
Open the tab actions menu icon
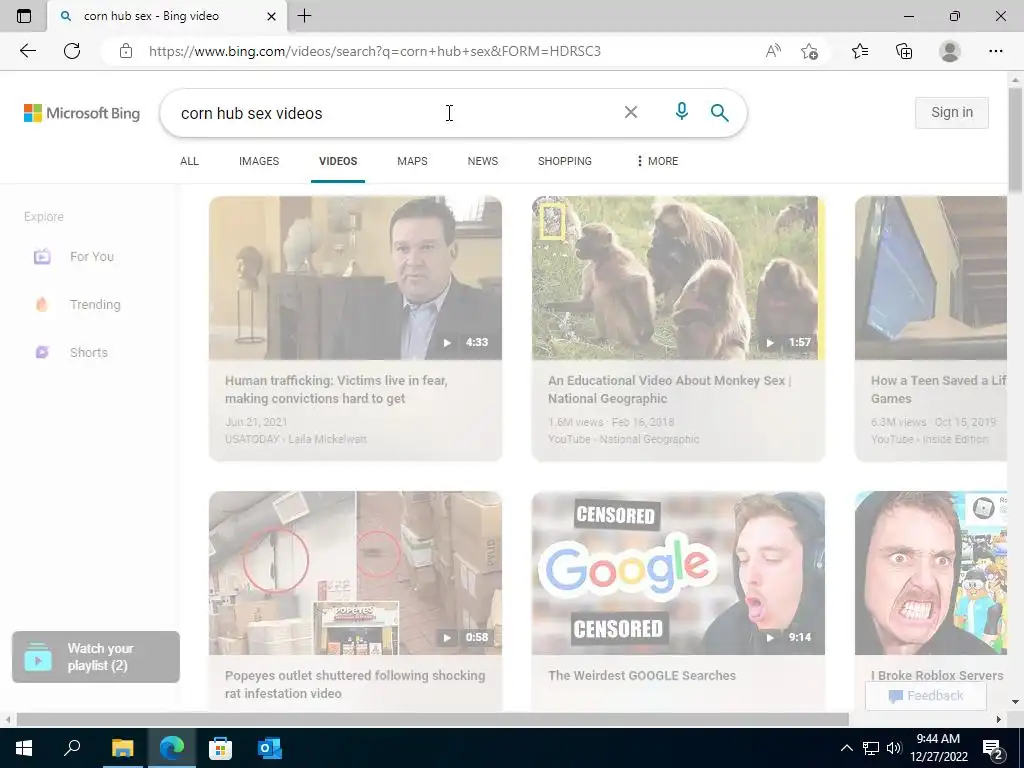click(24, 16)
